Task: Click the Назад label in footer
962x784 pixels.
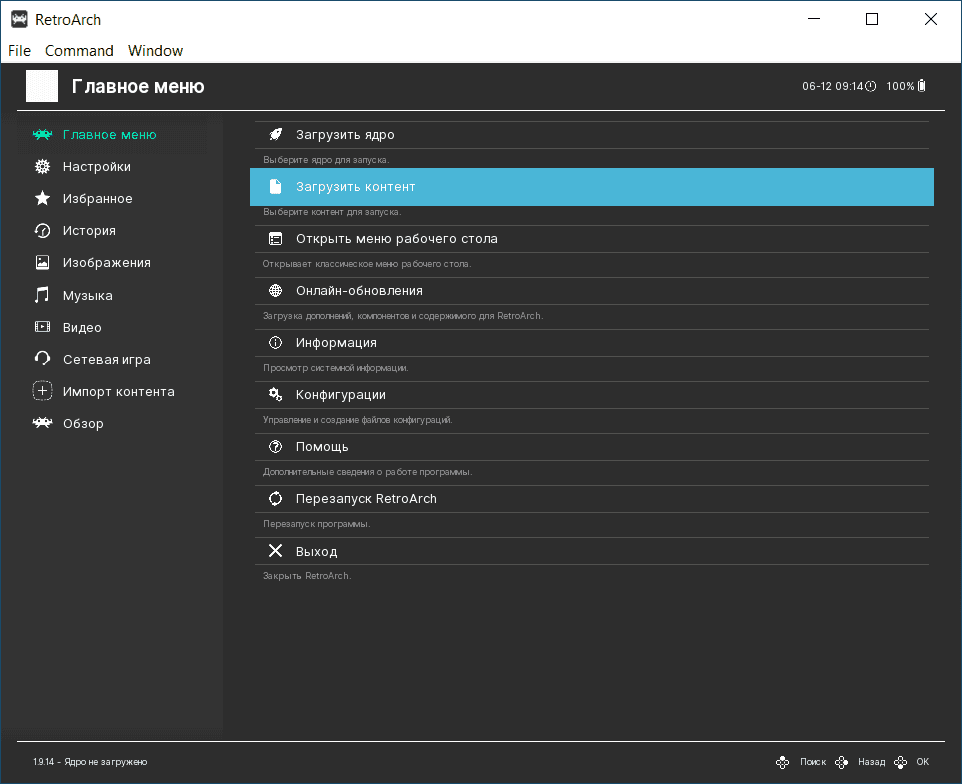Action: click(871, 762)
